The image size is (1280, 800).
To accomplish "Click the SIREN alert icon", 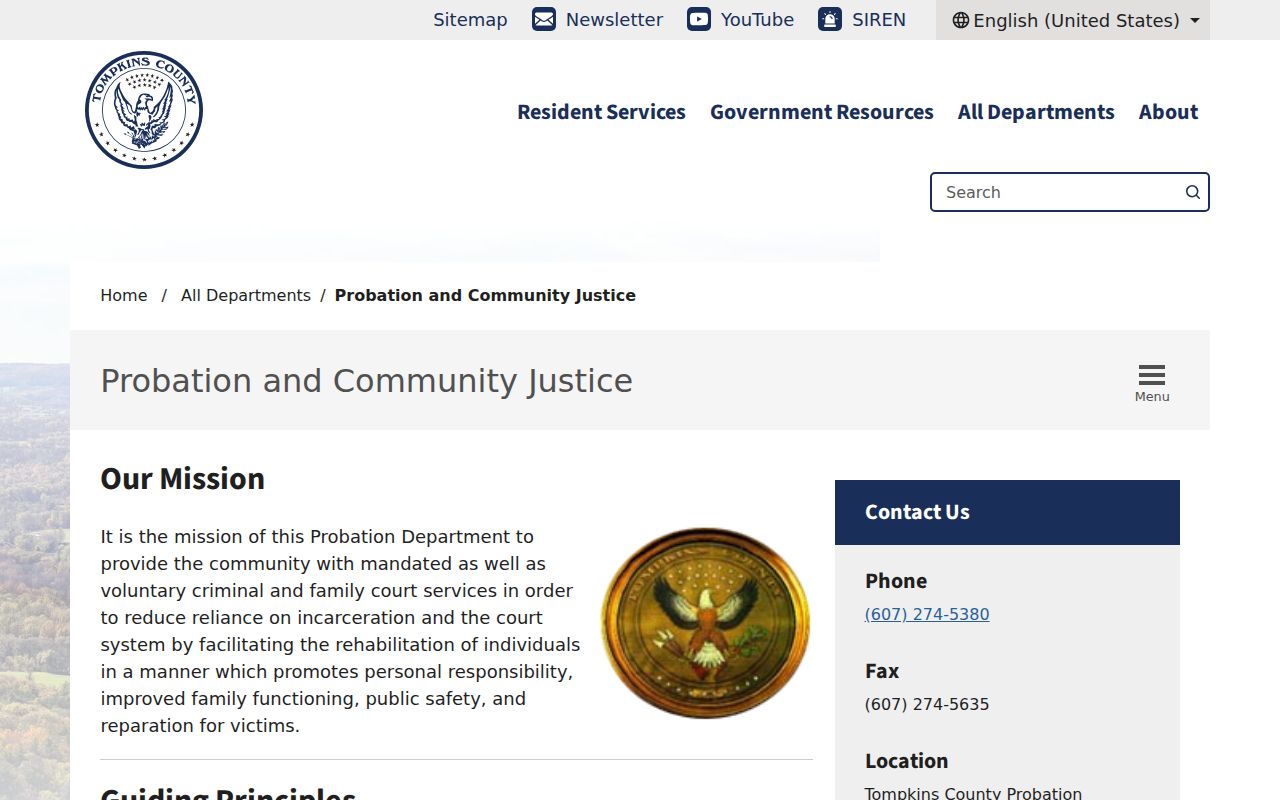I will point(830,19).
